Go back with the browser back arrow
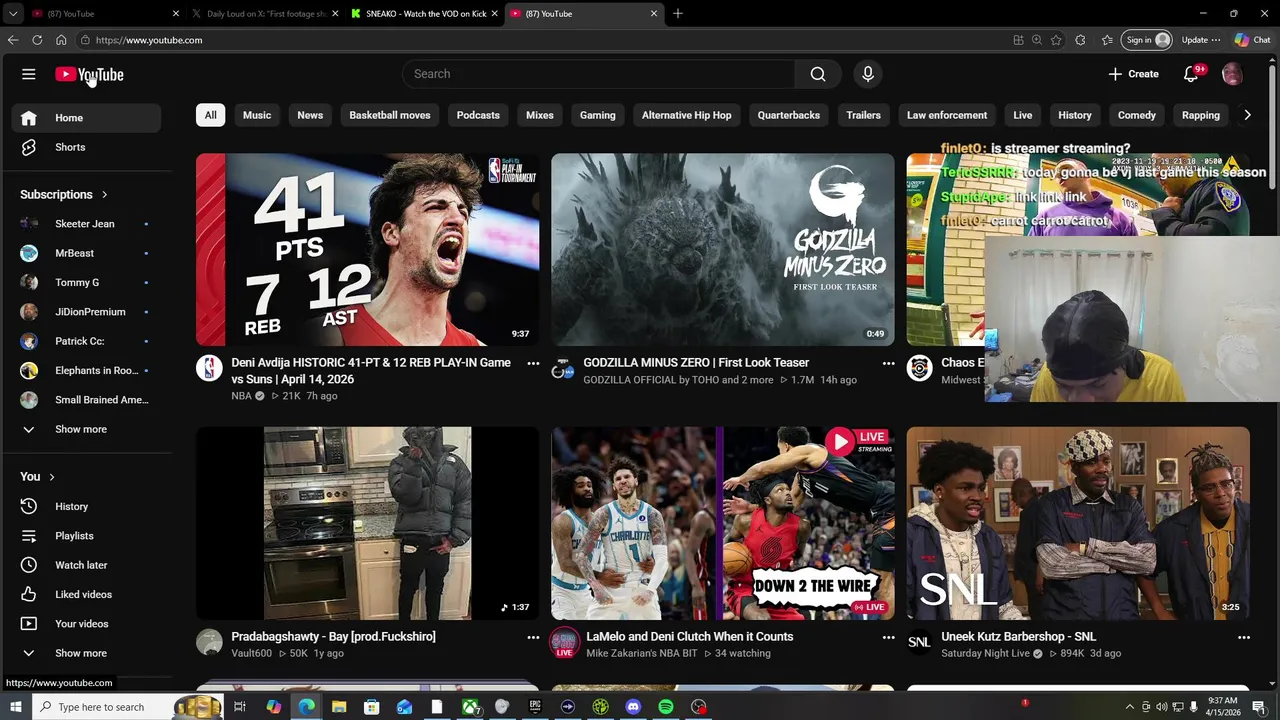This screenshot has width=1280, height=720. click(13, 40)
